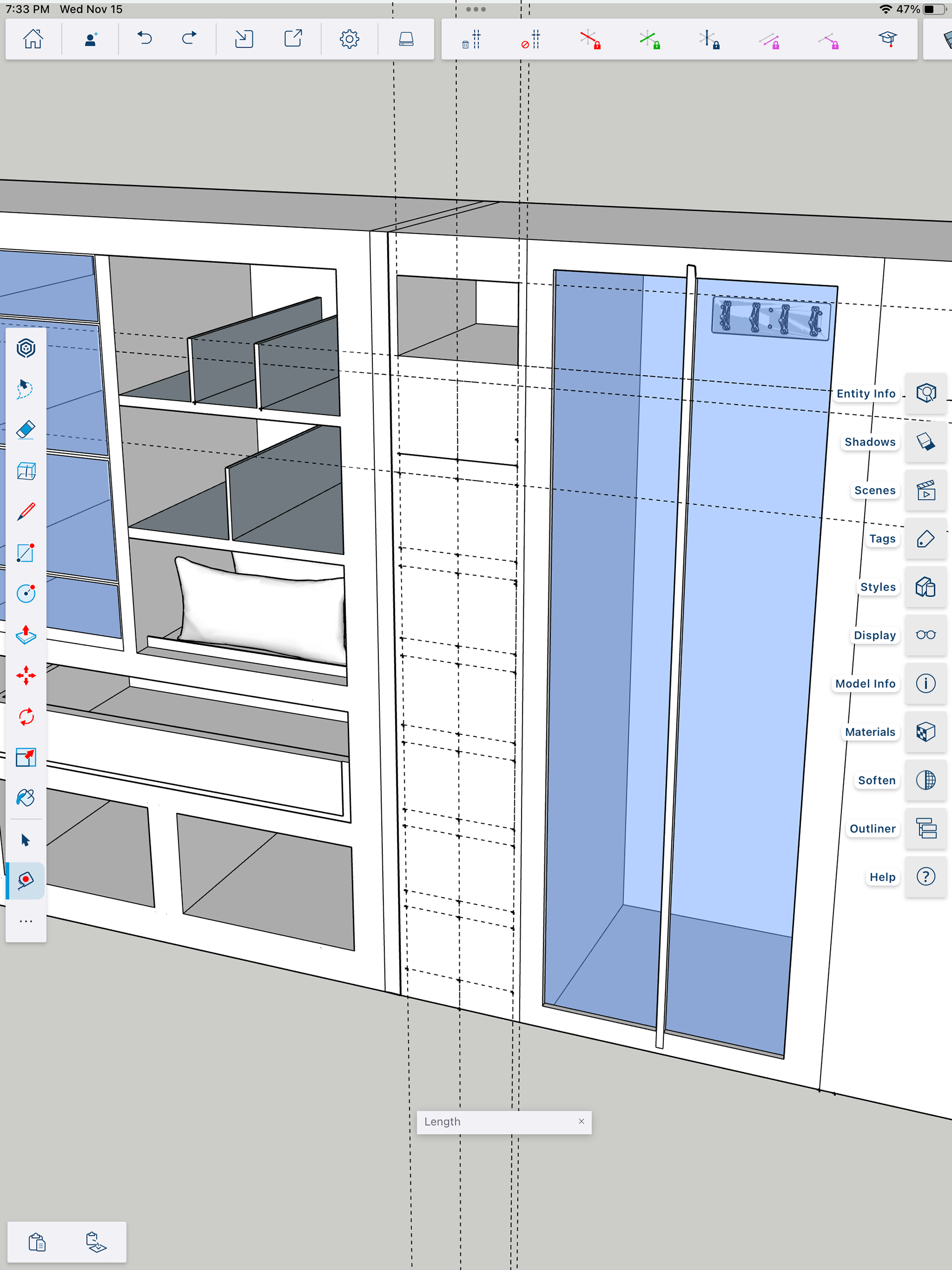Pick the Paint Bucket tool
952x1270 pixels.
point(26,798)
